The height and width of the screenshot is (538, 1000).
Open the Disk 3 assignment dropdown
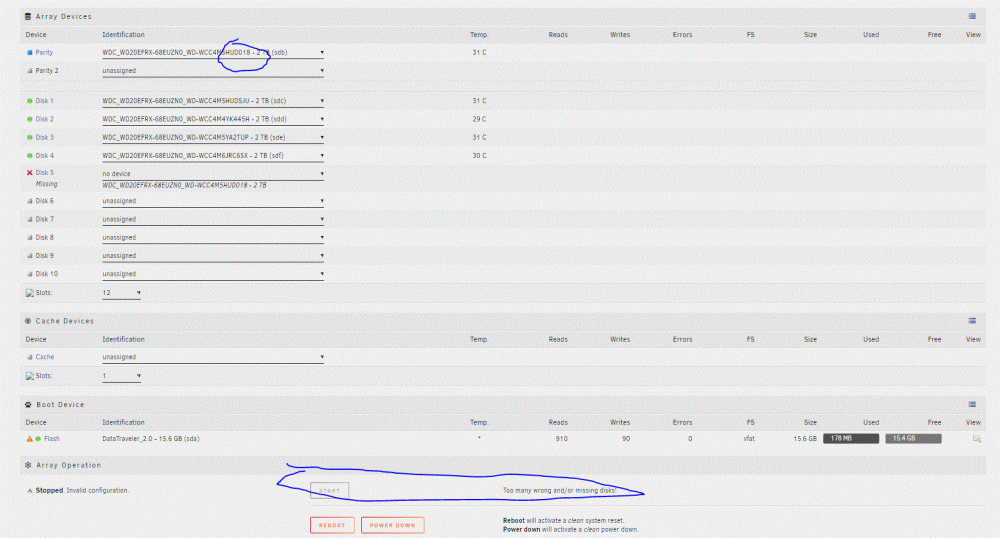click(x=213, y=137)
